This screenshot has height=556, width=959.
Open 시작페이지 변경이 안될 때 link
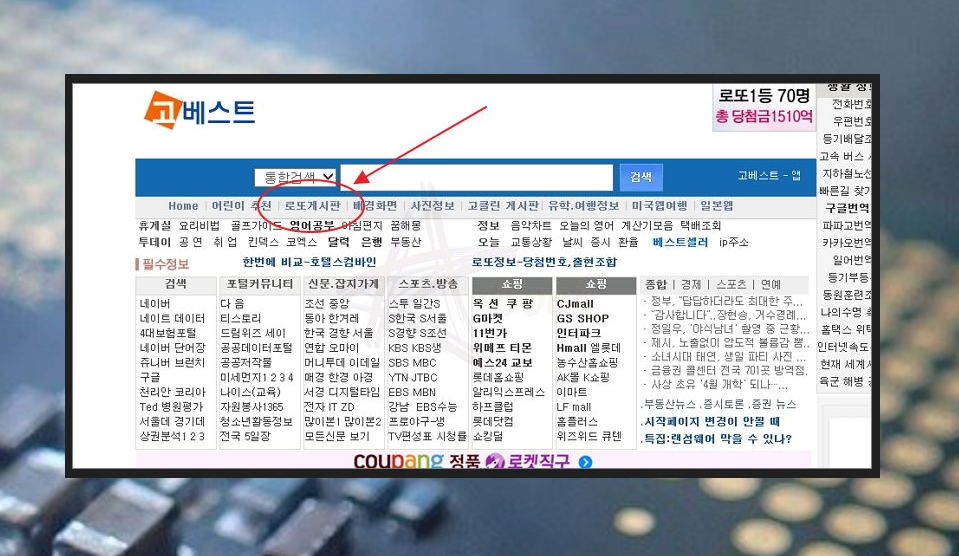tap(712, 421)
